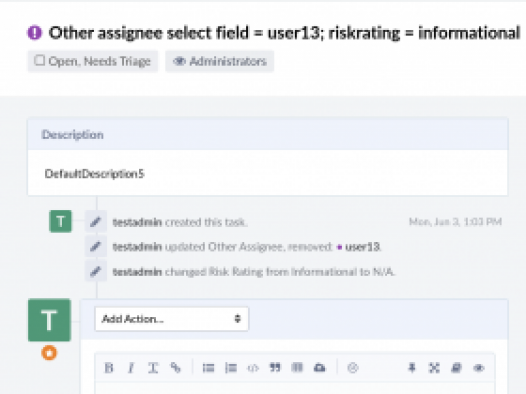
Task: Open the emoji/meme picker icon
Action: tap(353, 368)
